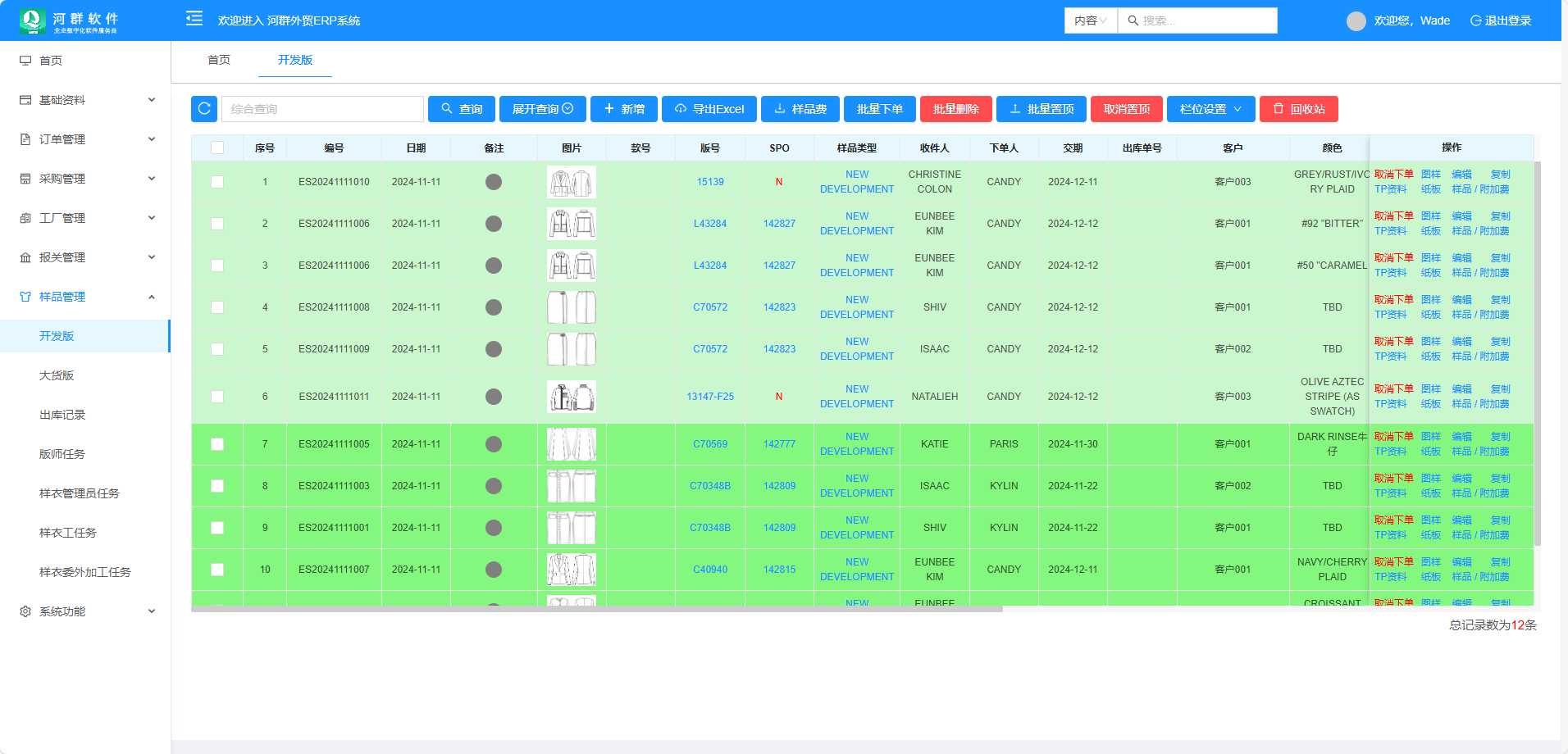
Task: Click the 导出Excel cloud export button
Action: point(709,109)
